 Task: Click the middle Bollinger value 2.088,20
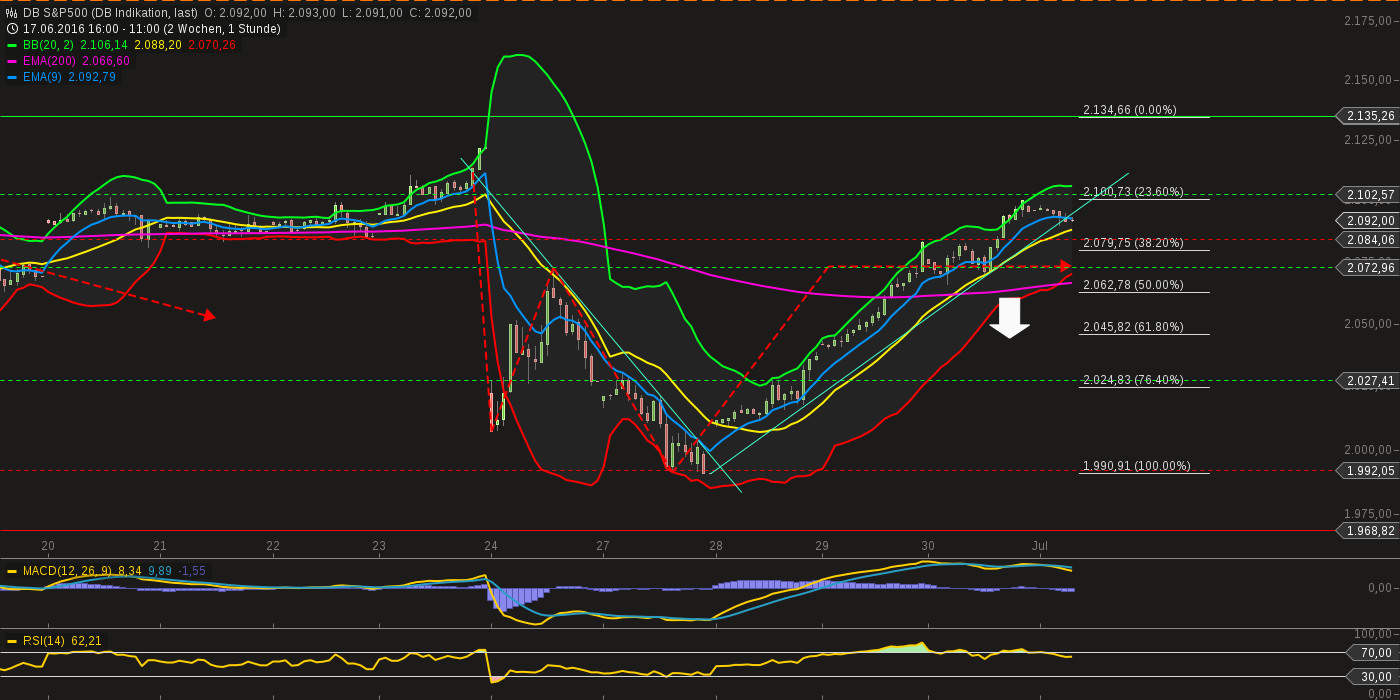point(159,45)
